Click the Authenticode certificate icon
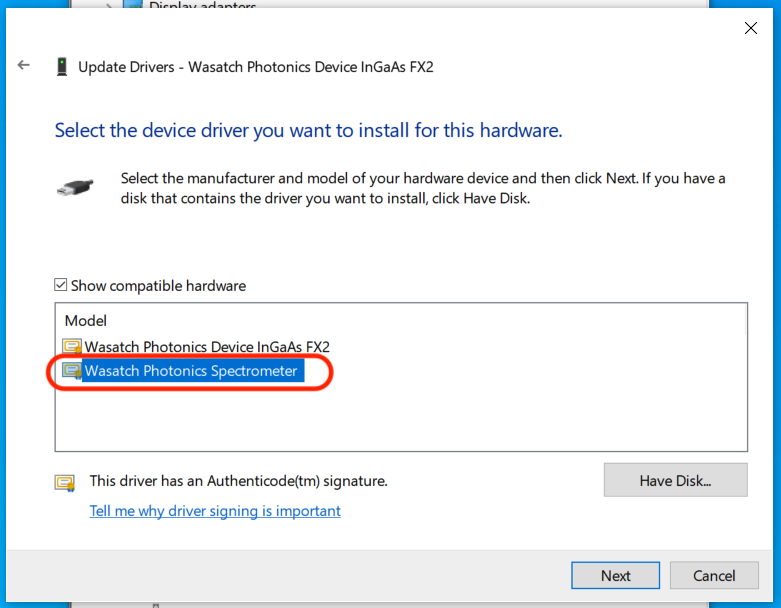 tap(65, 482)
